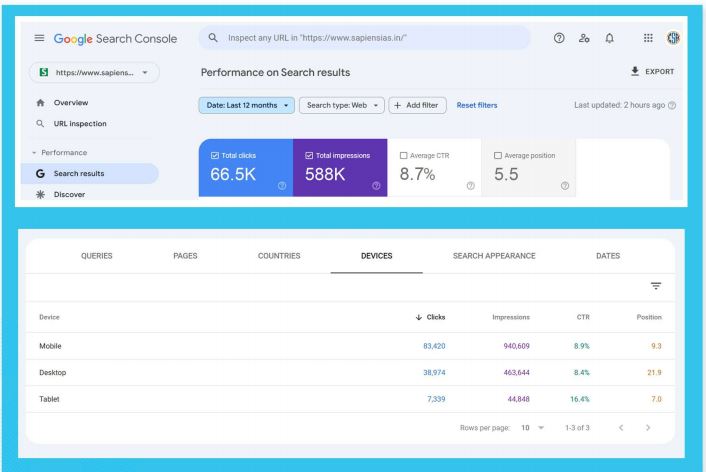This screenshot has height=472, width=706.
Task: Open the Rows per page dropdown
Action: 532,427
